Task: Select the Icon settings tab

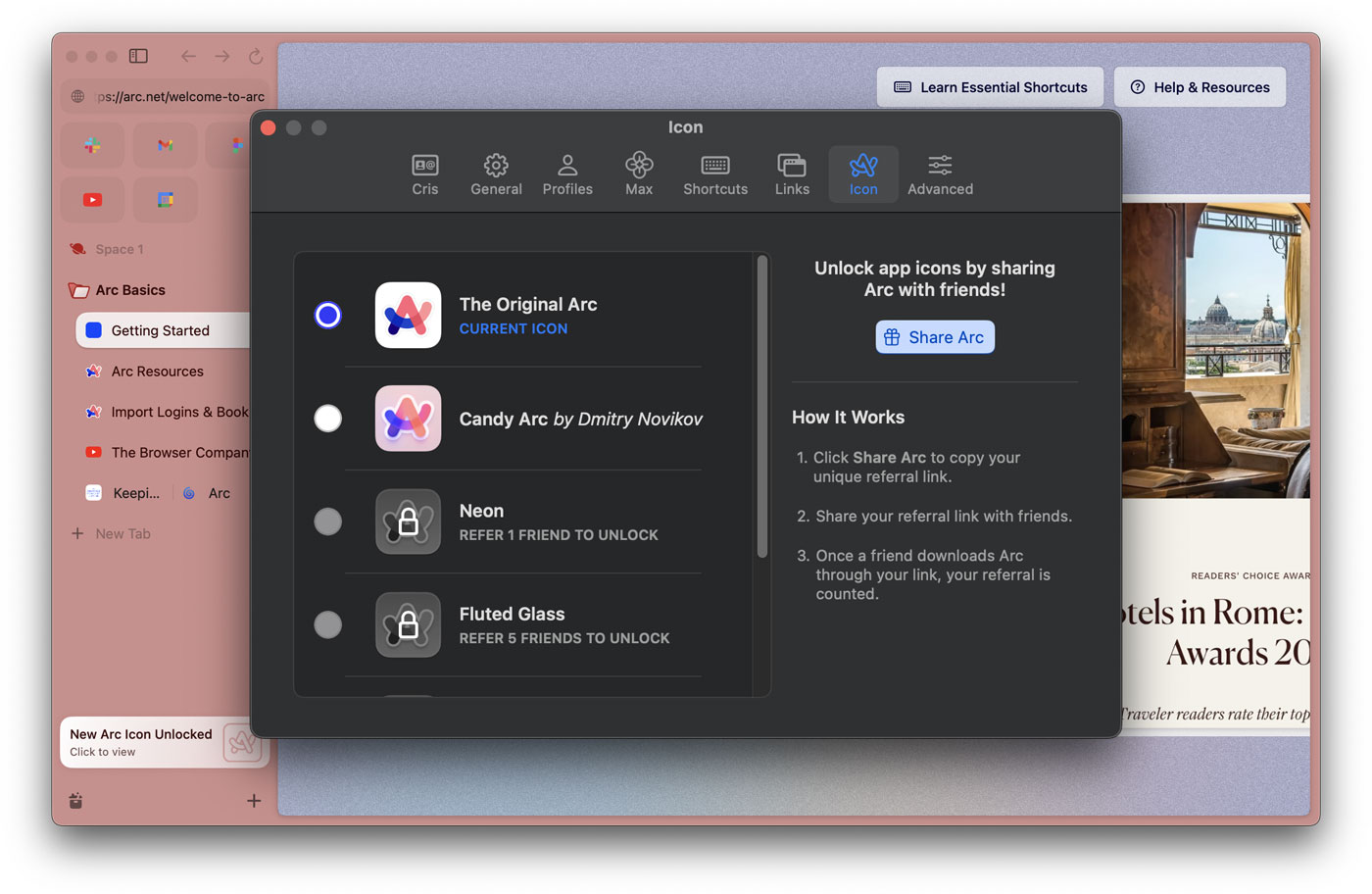Action: (x=863, y=174)
